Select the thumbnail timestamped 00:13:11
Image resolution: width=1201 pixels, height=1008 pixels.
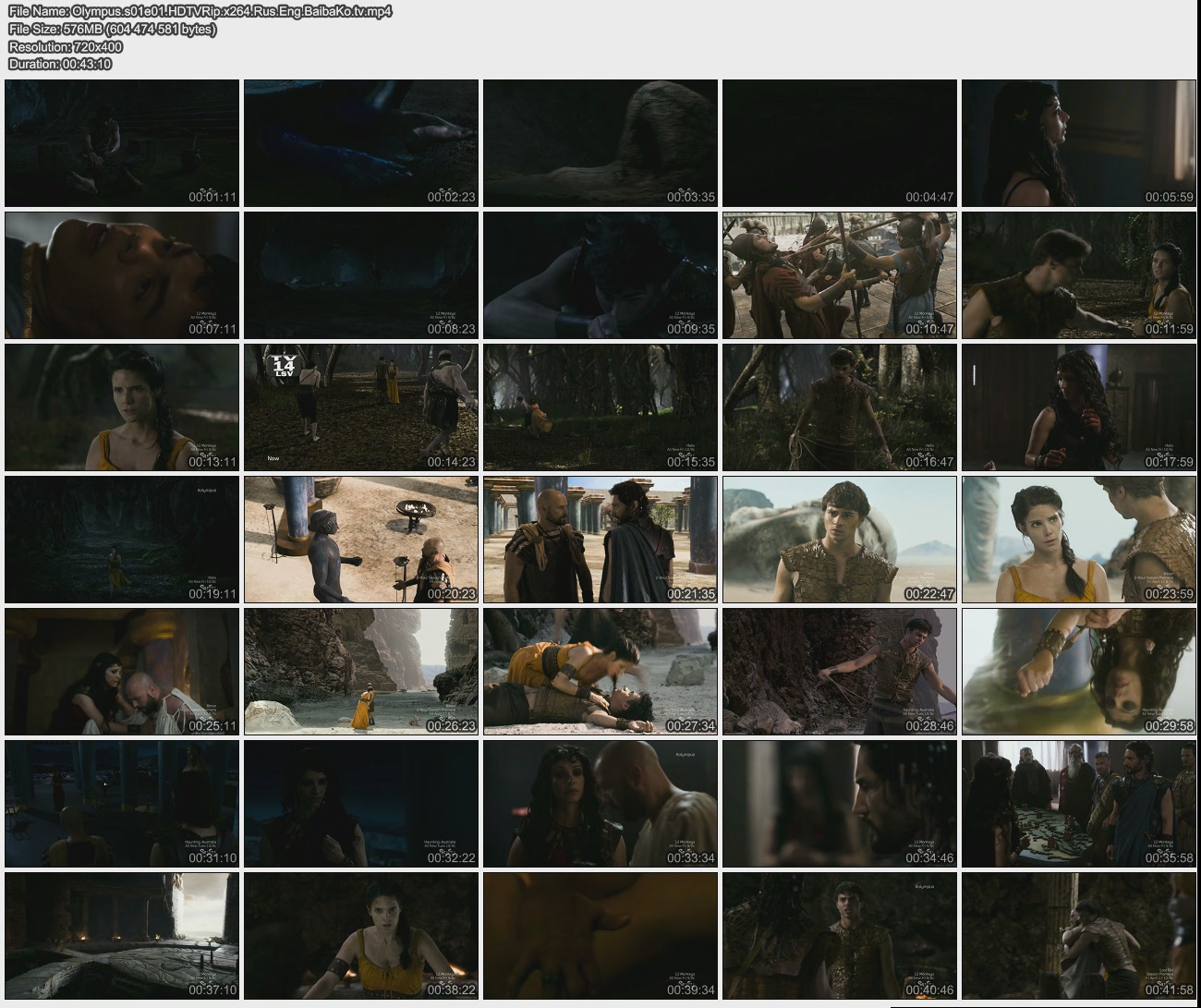[x=122, y=407]
